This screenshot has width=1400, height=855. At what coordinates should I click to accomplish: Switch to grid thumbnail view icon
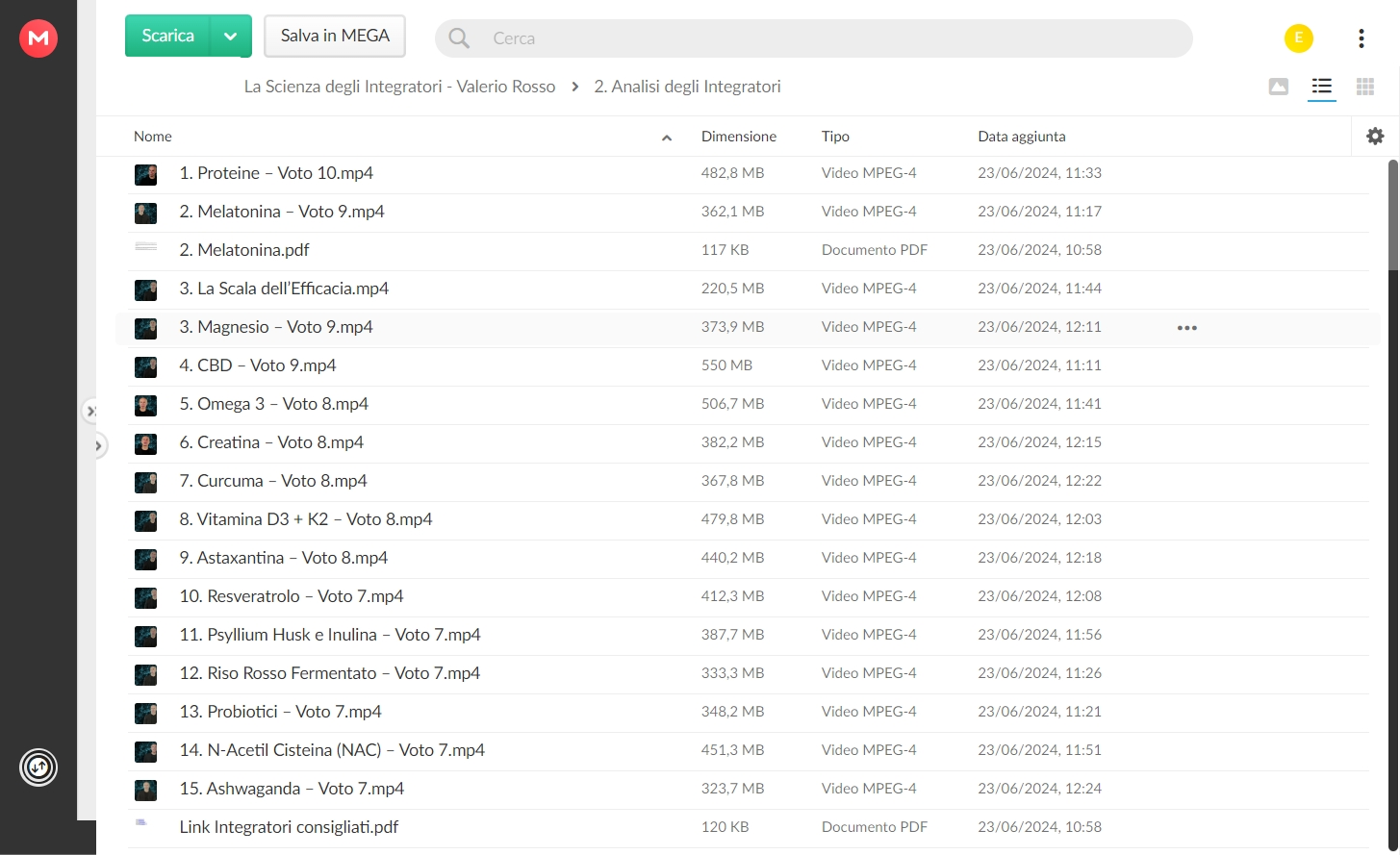(1365, 87)
